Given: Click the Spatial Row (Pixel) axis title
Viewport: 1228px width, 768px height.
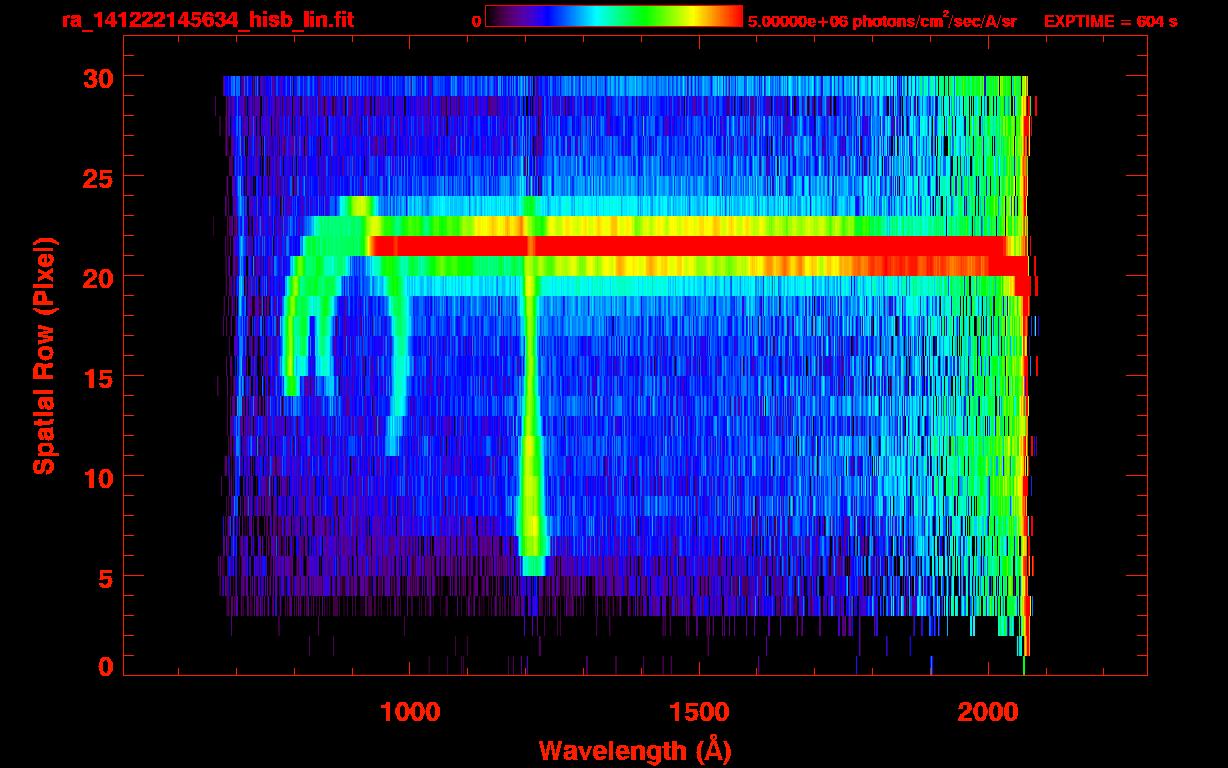Looking at the screenshot, I should coord(44,356).
